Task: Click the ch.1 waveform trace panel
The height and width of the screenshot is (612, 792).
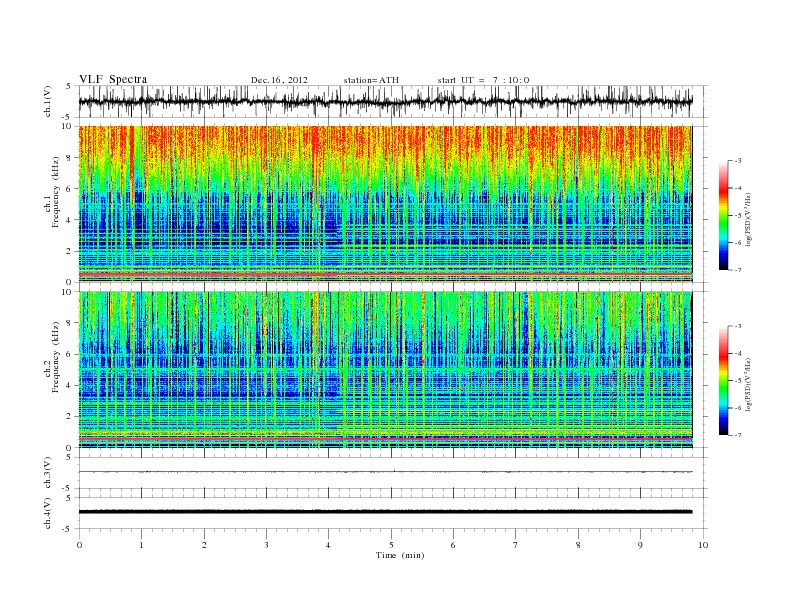Action: pyautogui.click(x=393, y=101)
